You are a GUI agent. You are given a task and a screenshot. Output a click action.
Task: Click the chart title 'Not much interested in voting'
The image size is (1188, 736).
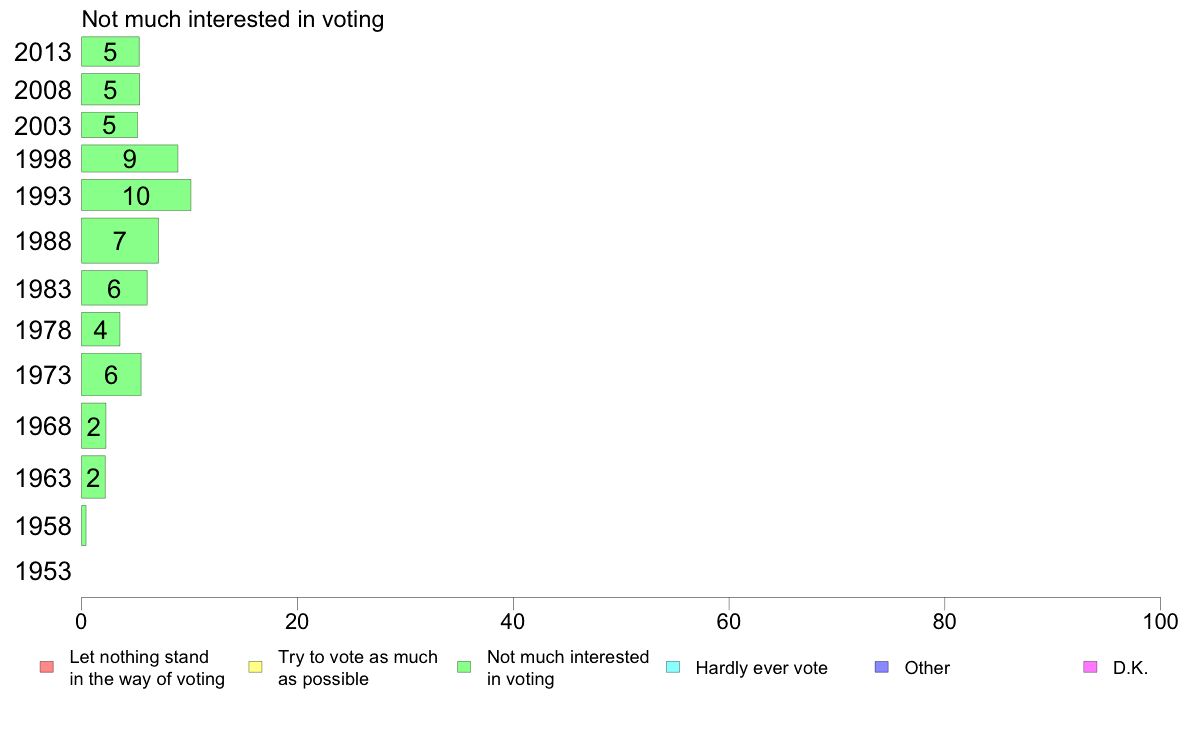pos(233,19)
